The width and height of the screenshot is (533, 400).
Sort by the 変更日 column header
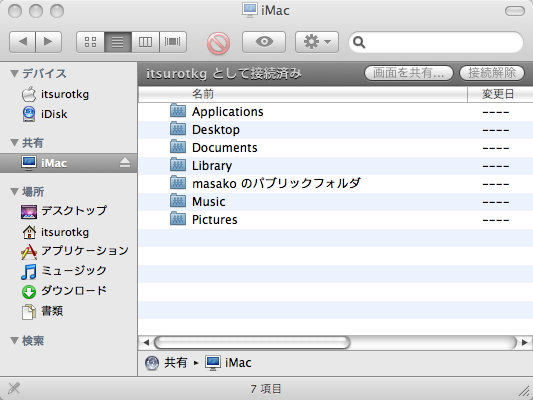click(500, 94)
